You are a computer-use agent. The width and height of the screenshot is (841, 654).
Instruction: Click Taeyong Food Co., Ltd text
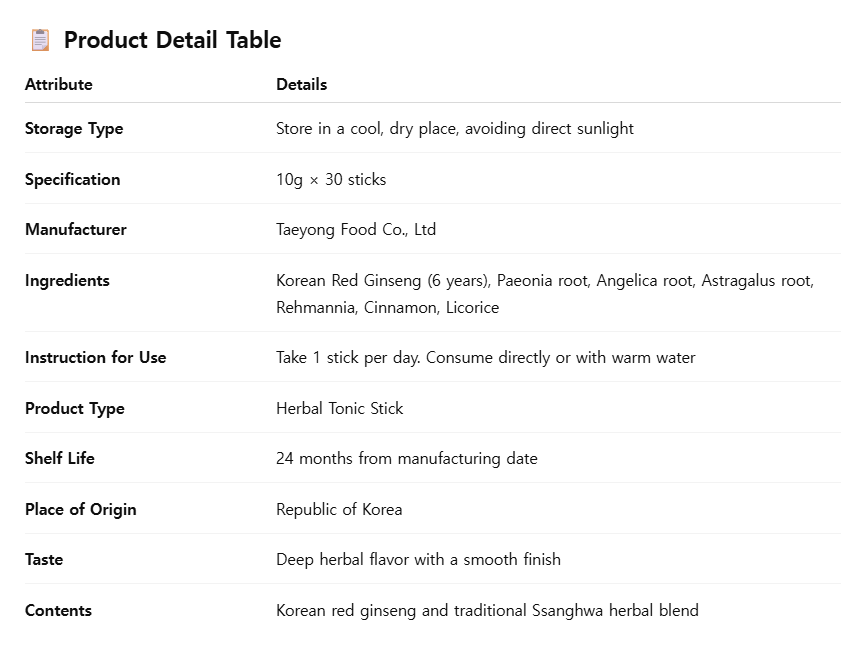pos(356,229)
